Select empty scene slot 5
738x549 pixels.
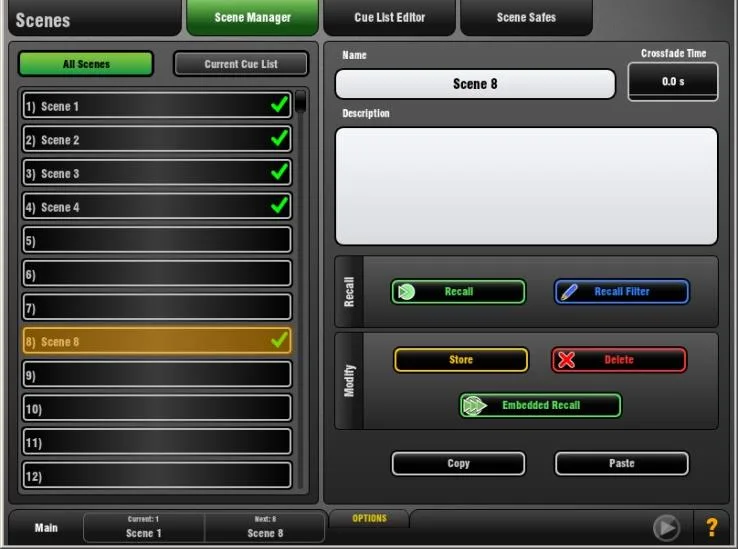(157, 240)
